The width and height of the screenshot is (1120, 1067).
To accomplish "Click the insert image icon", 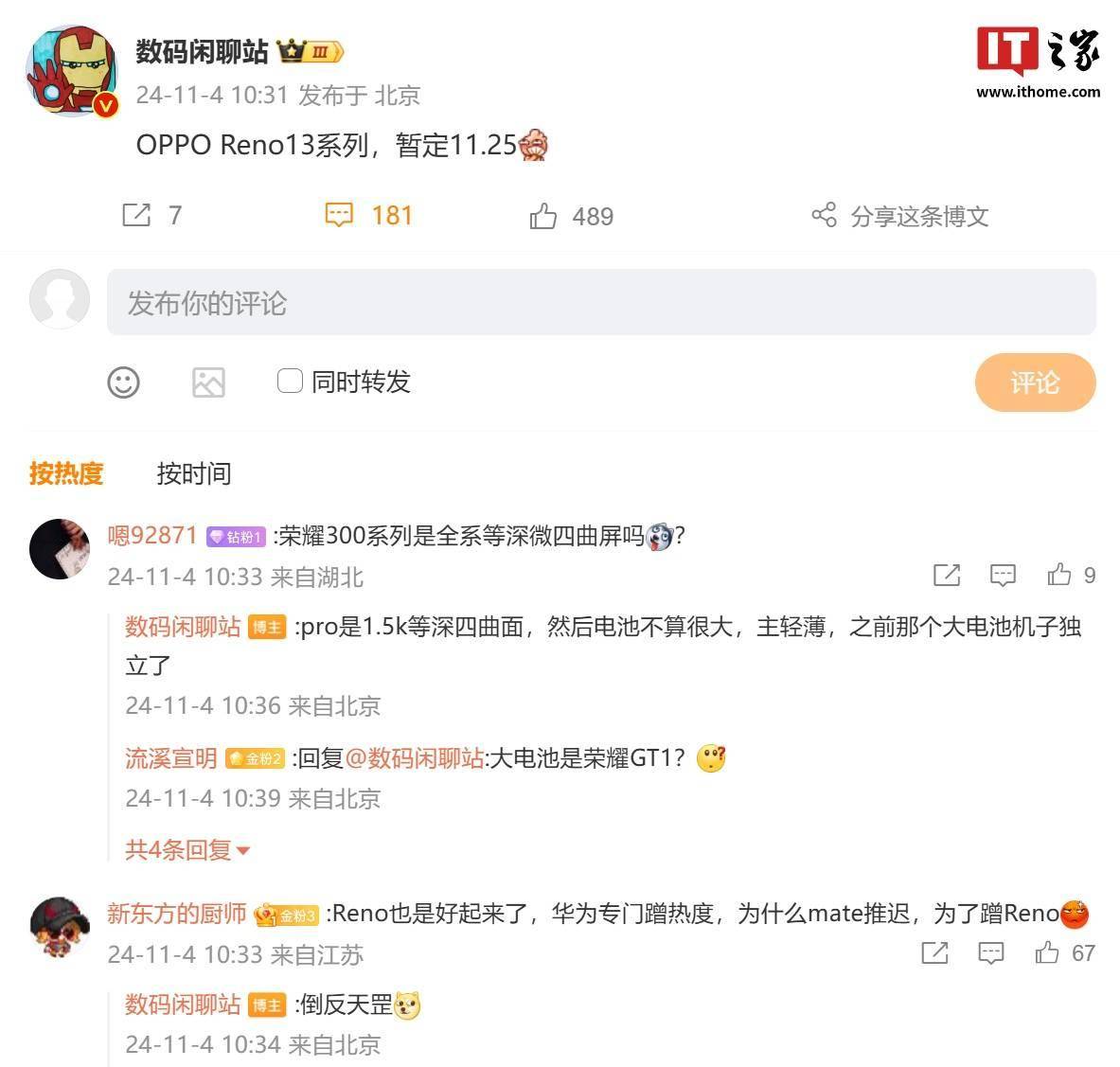I will pyautogui.click(x=208, y=382).
